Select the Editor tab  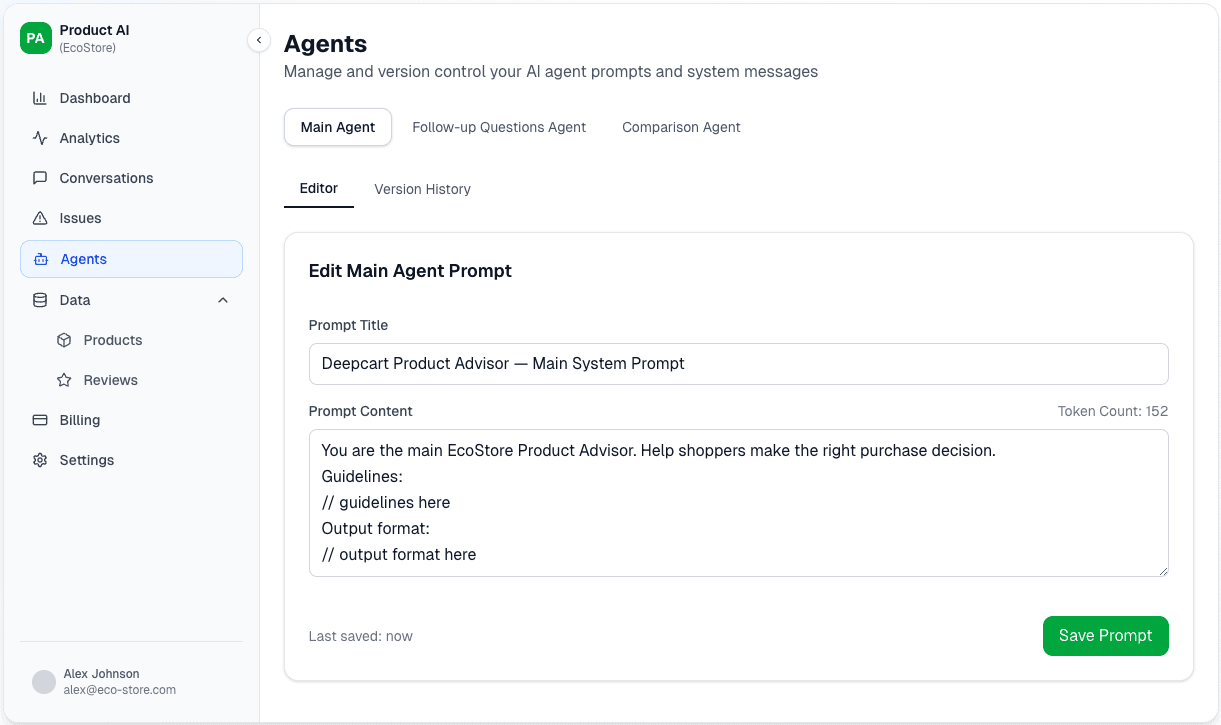click(318, 189)
